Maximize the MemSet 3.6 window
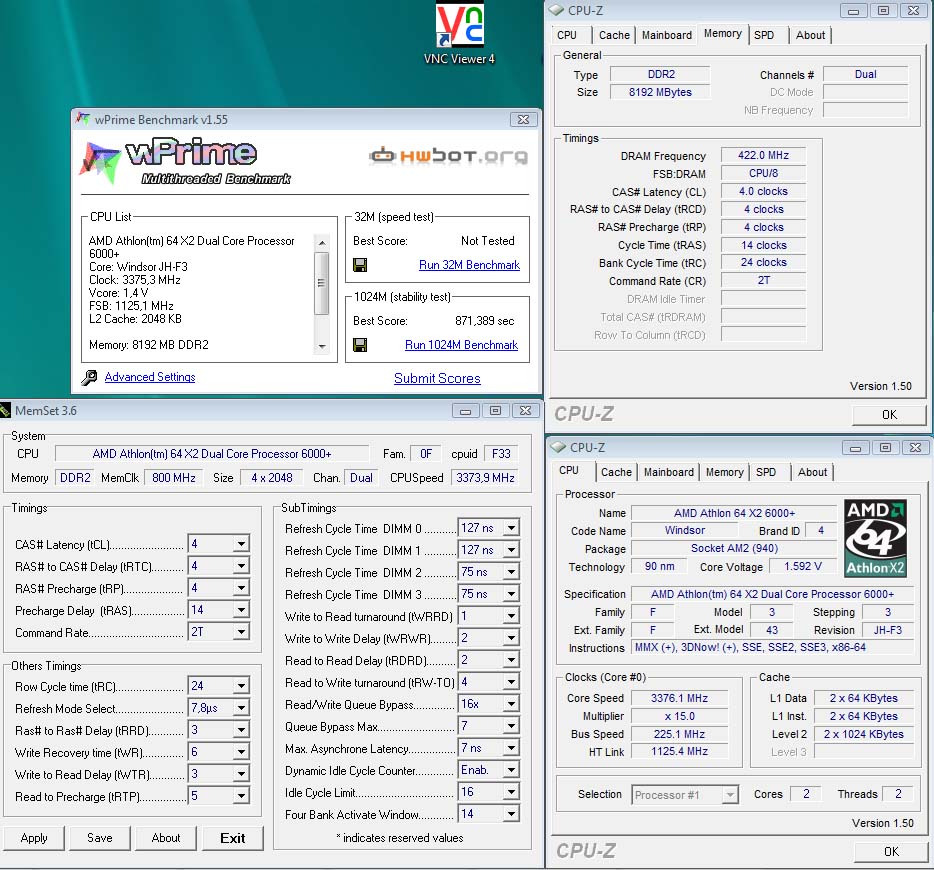Viewport: 934px width, 870px height. 496,411
